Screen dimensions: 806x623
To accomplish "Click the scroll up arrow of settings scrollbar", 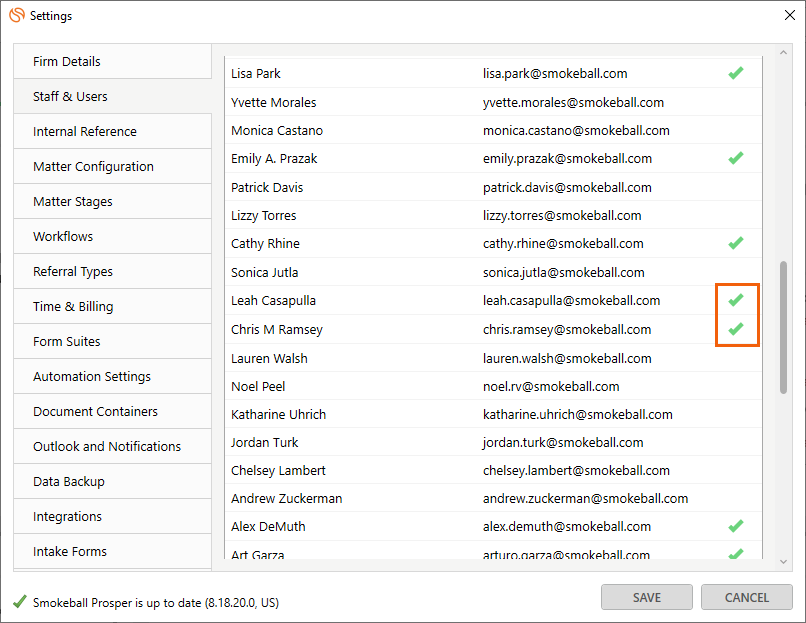I will click(783, 52).
